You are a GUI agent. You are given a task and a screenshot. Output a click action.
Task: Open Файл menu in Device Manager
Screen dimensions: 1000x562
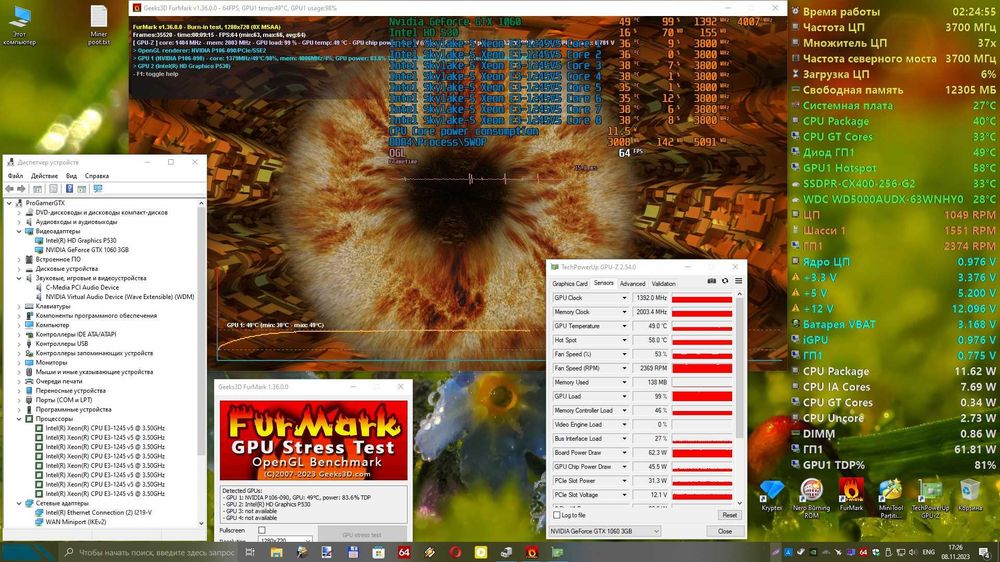point(15,176)
